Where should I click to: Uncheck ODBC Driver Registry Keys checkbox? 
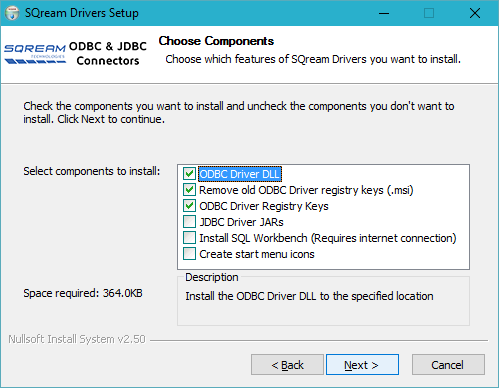click(x=189, y=206)
